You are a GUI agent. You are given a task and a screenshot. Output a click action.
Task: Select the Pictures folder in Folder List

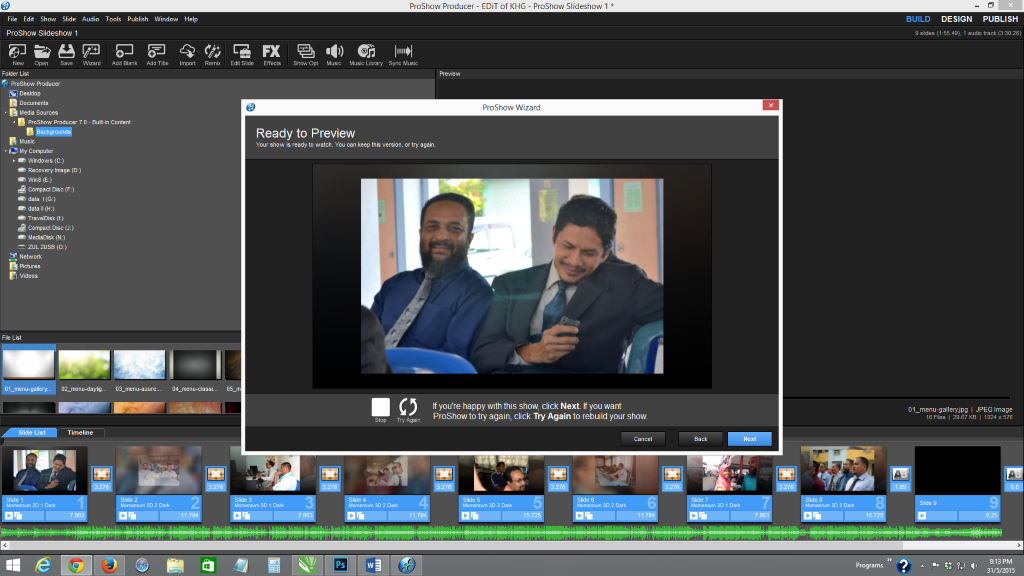pyautogui.click(x=29, y=266)
